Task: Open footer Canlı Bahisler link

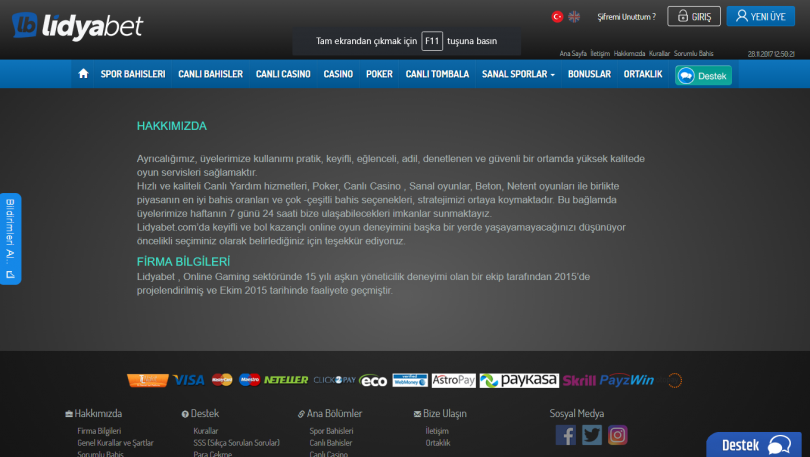Action: (x=331, y=443)
